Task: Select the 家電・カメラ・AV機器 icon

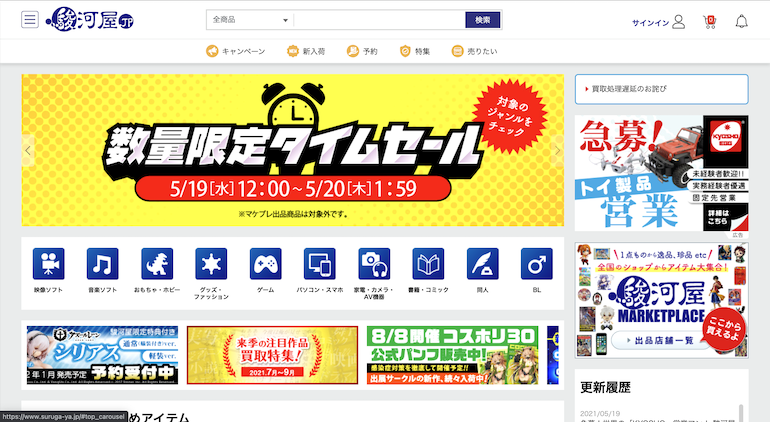Action: point(374,264)
